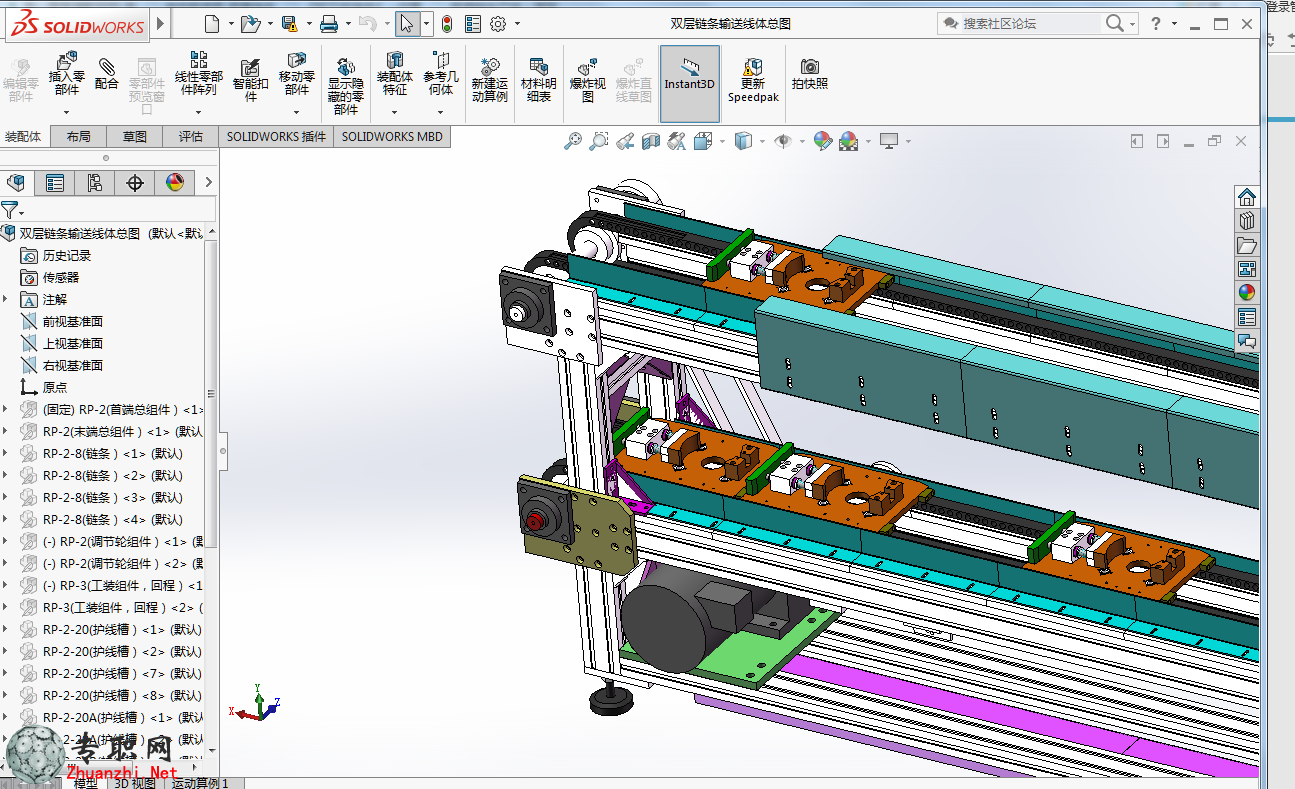Screen dimensions: 1295x789
Task: Switch to the 评估 ribbon tab
Action: click(x=190, y=137)
